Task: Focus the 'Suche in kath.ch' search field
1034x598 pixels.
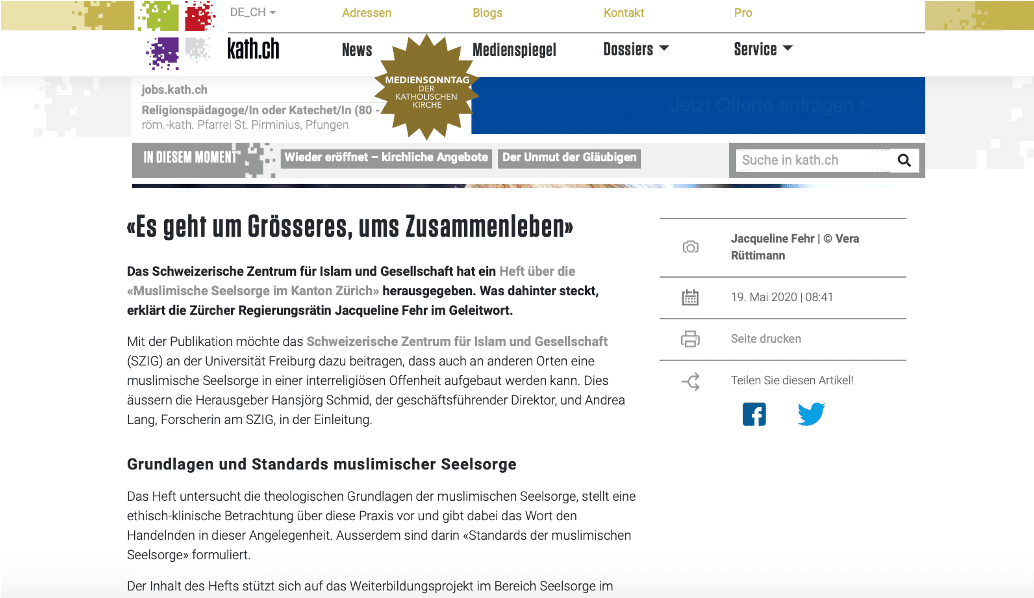Action: 814,160
